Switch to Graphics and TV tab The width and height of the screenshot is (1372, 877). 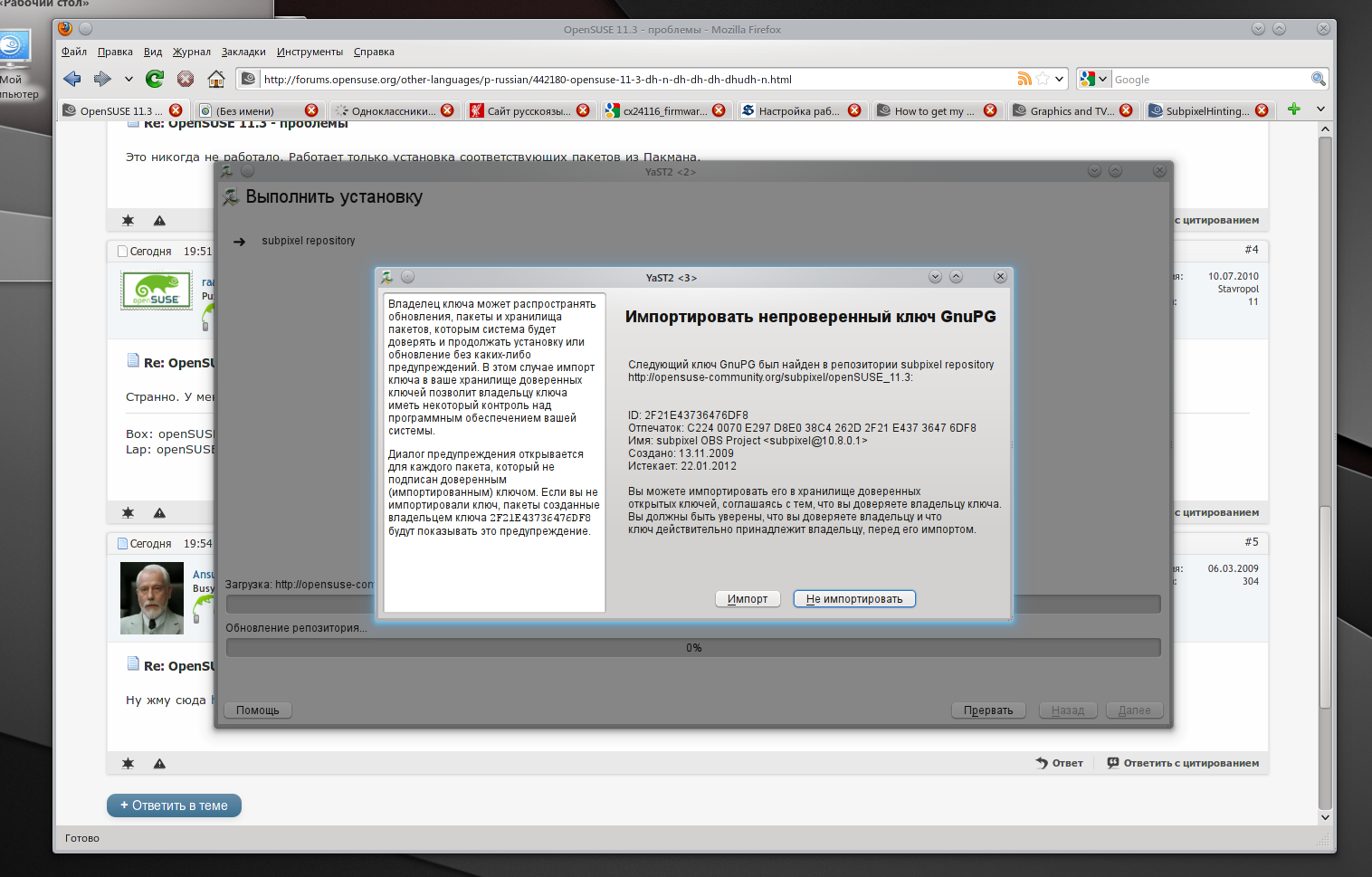pos(1072,110)
